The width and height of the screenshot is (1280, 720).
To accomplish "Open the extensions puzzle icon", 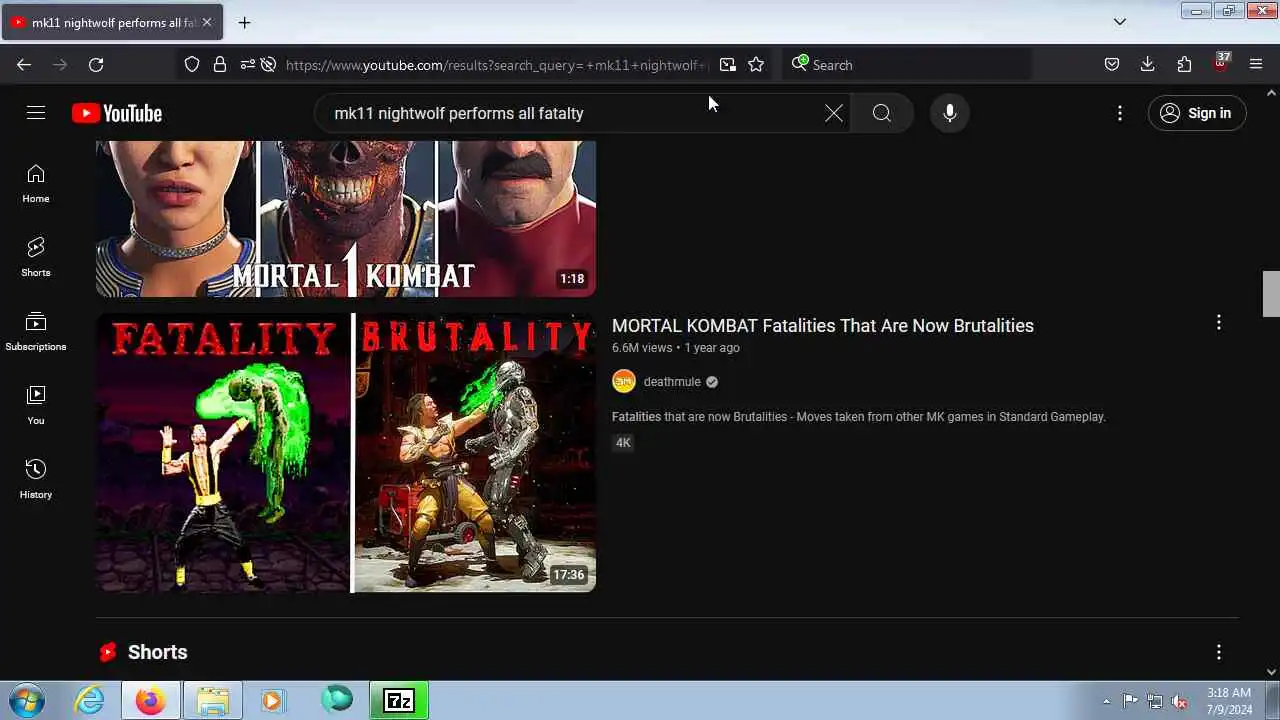I will click(1184, 64).
